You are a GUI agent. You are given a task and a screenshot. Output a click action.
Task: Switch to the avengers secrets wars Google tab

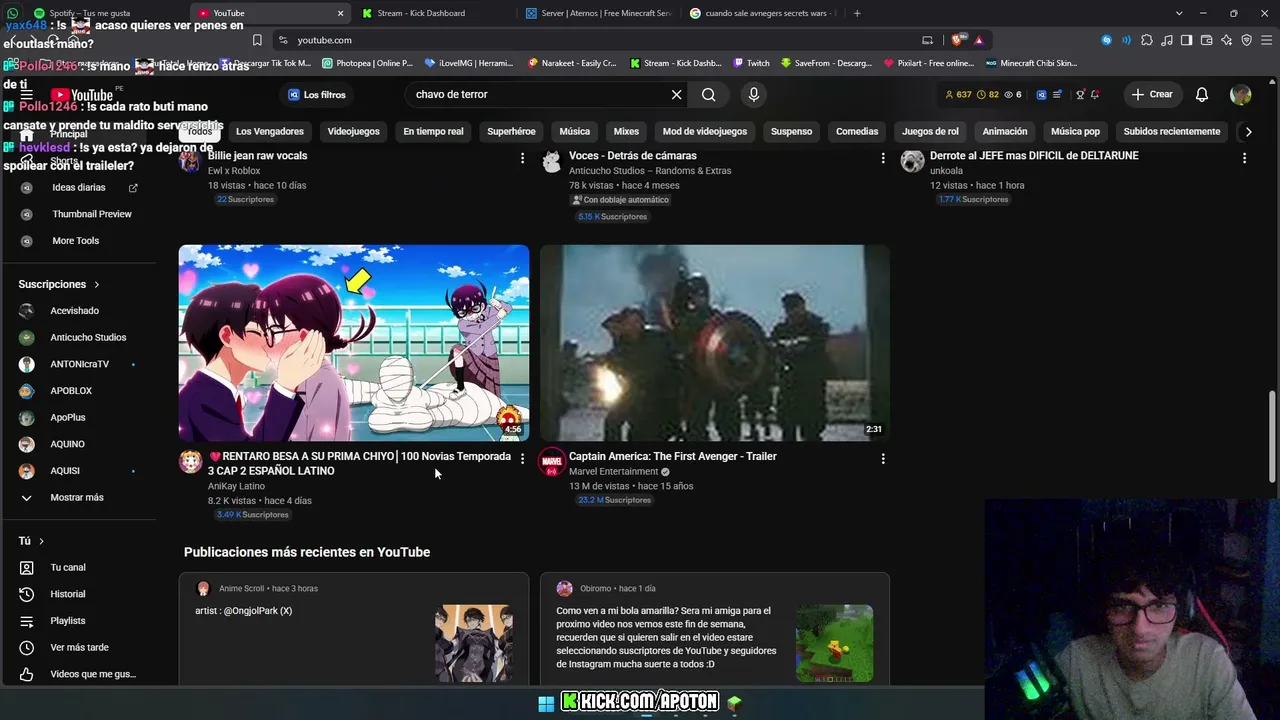point(762,13)
